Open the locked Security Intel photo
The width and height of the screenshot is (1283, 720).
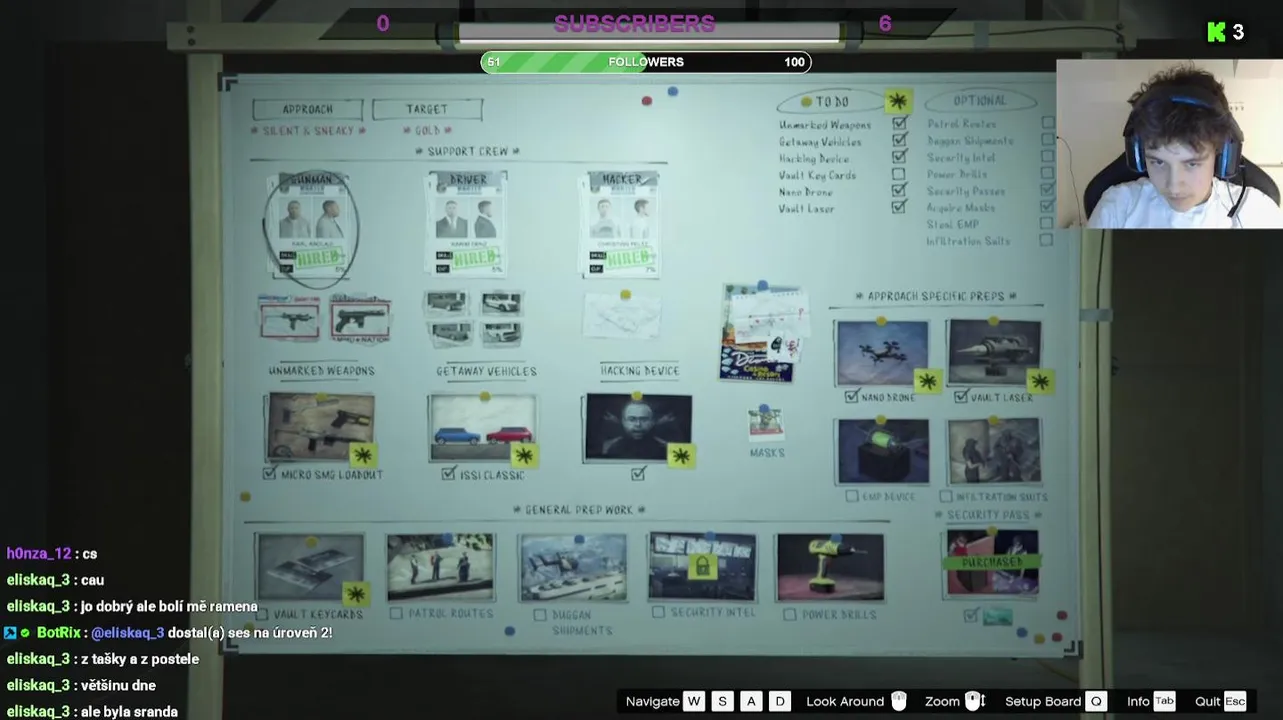702,567
